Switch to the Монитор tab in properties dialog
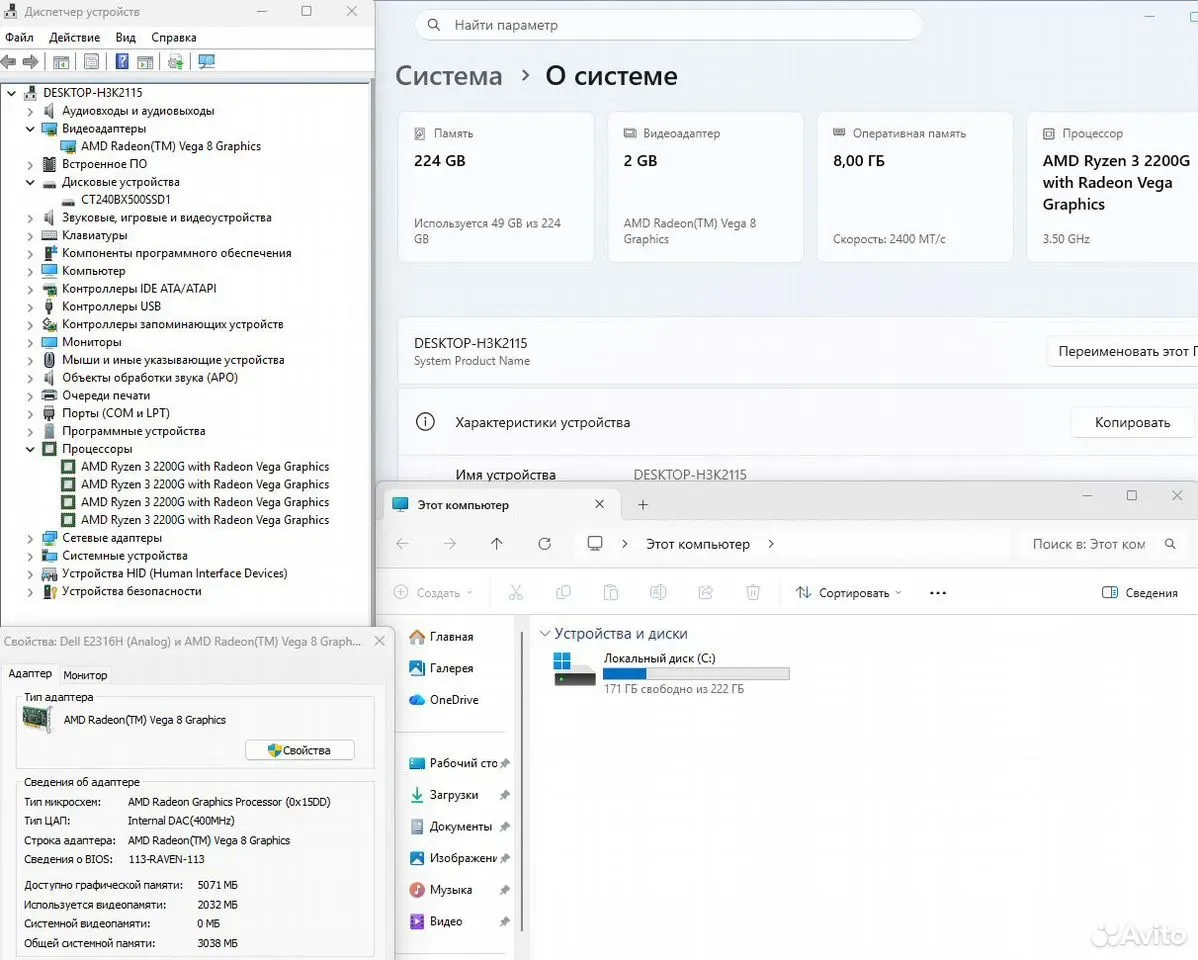 [85, 675]
